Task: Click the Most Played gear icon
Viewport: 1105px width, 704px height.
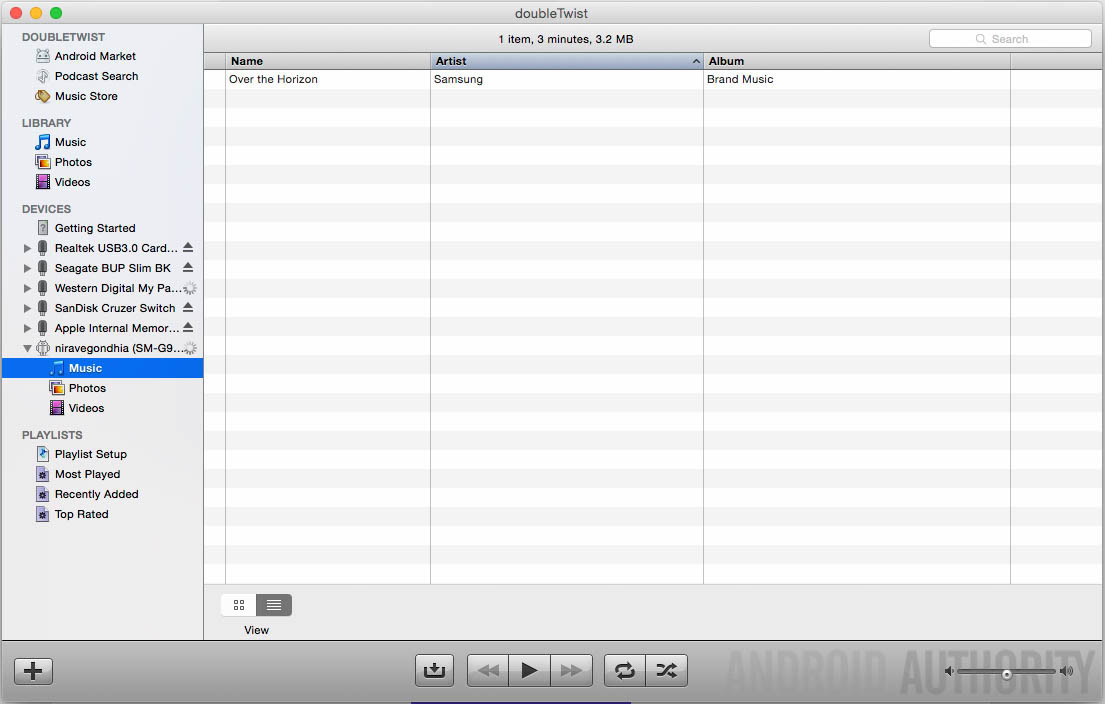Action: (43, 474)
